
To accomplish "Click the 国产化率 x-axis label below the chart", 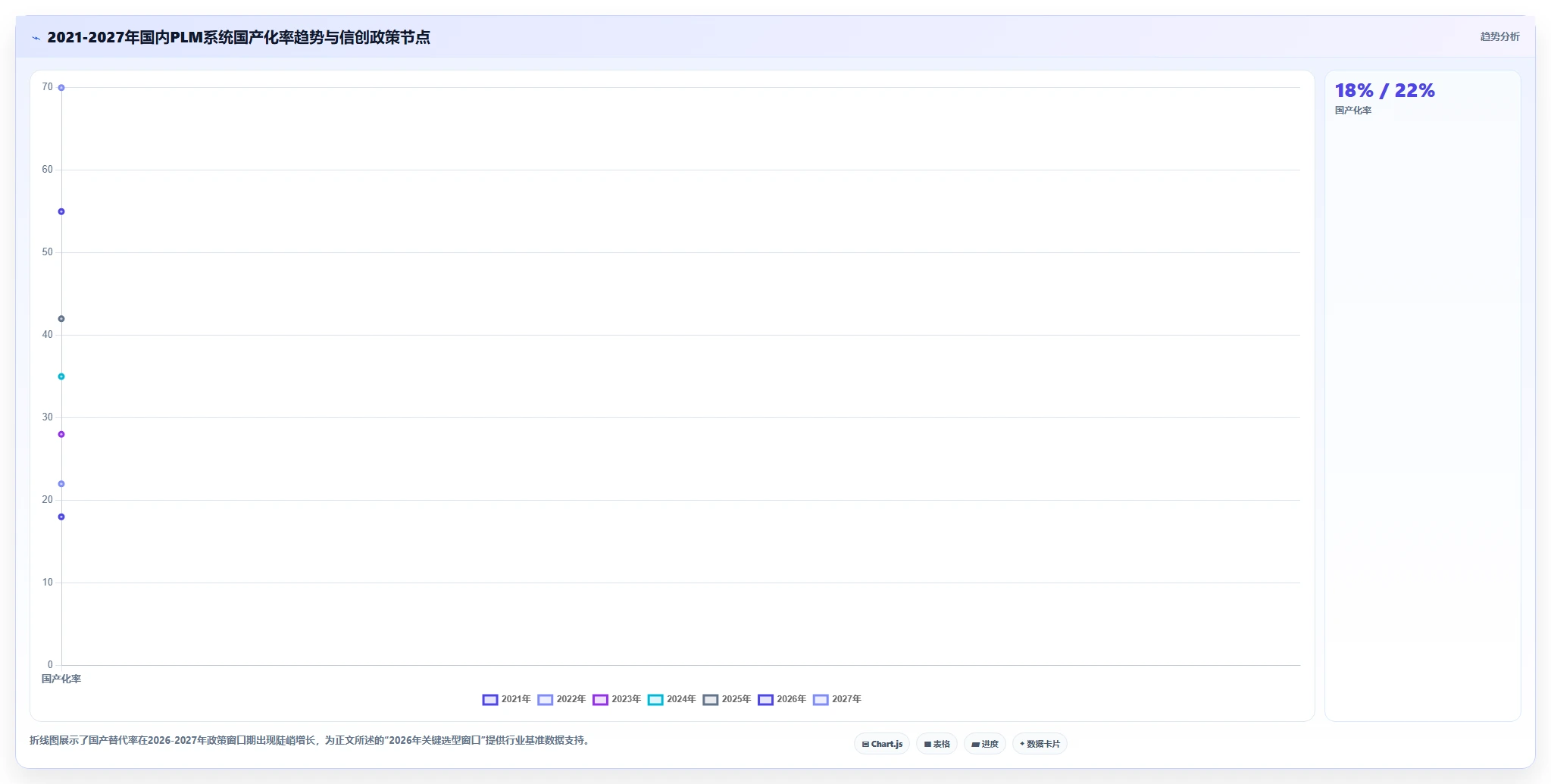I will pyautogui.click(x=61, y=679).
